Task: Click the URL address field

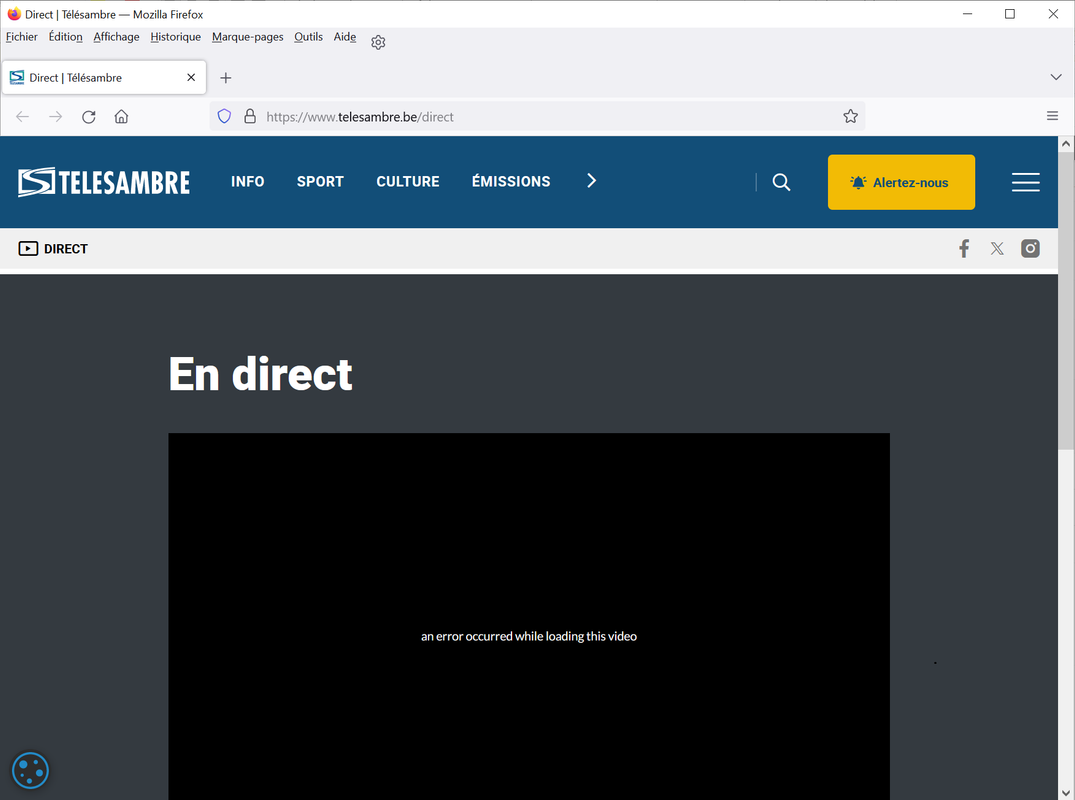Action: coord(538,117)
